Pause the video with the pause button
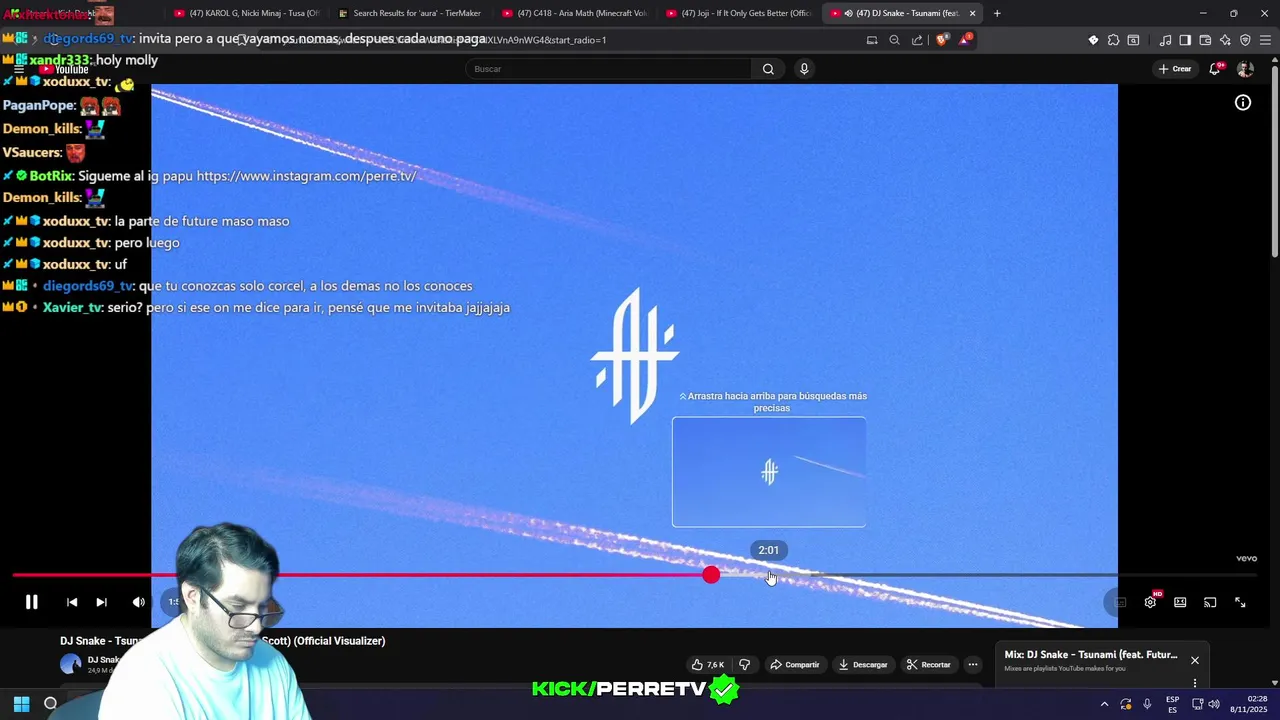 pyautogui.click(x=31, y=602)
